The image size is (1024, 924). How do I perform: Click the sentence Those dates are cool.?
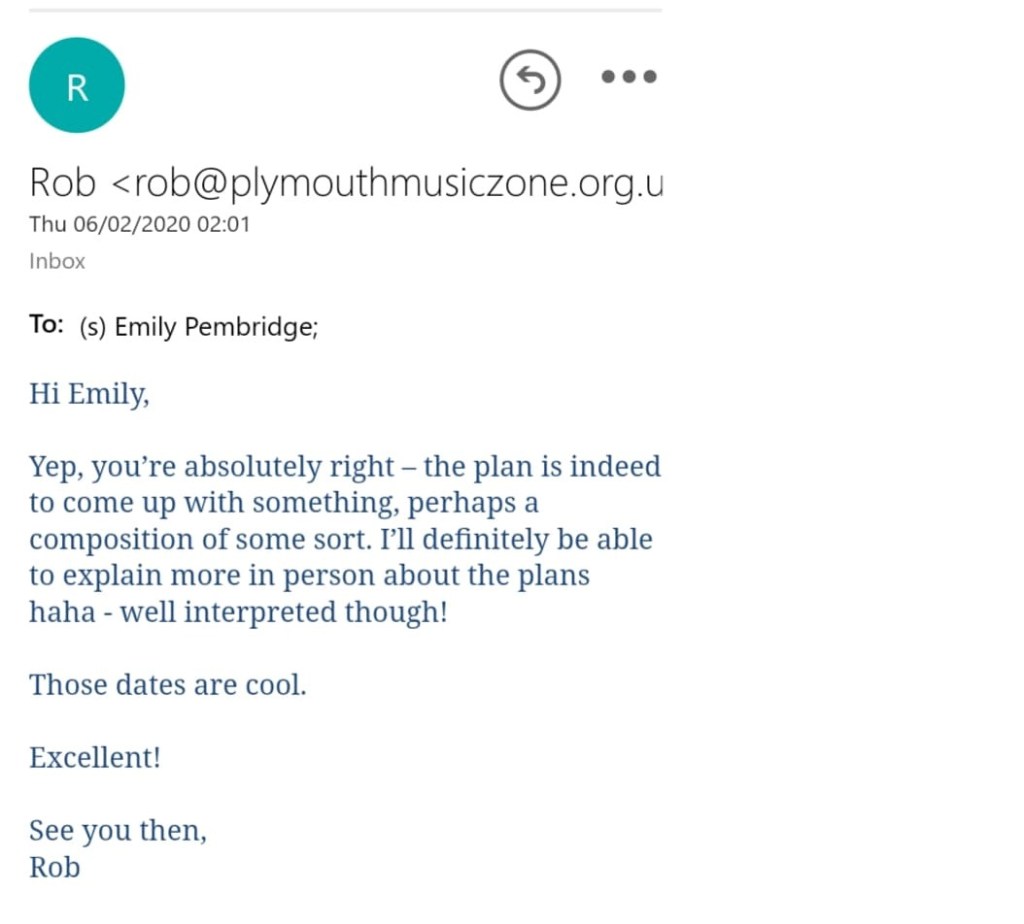[x=167, y=685]
